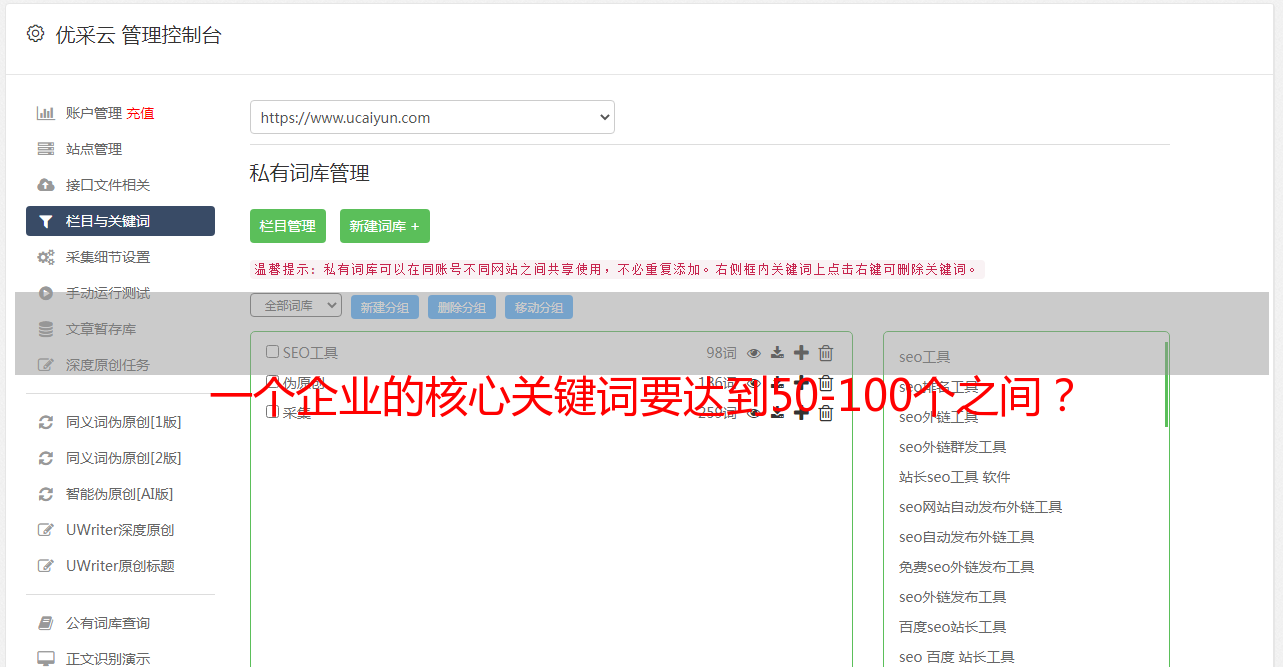Click the book icon for 公有词库查询
Viewport: 1283px width, 667px height.
(45, 623)
